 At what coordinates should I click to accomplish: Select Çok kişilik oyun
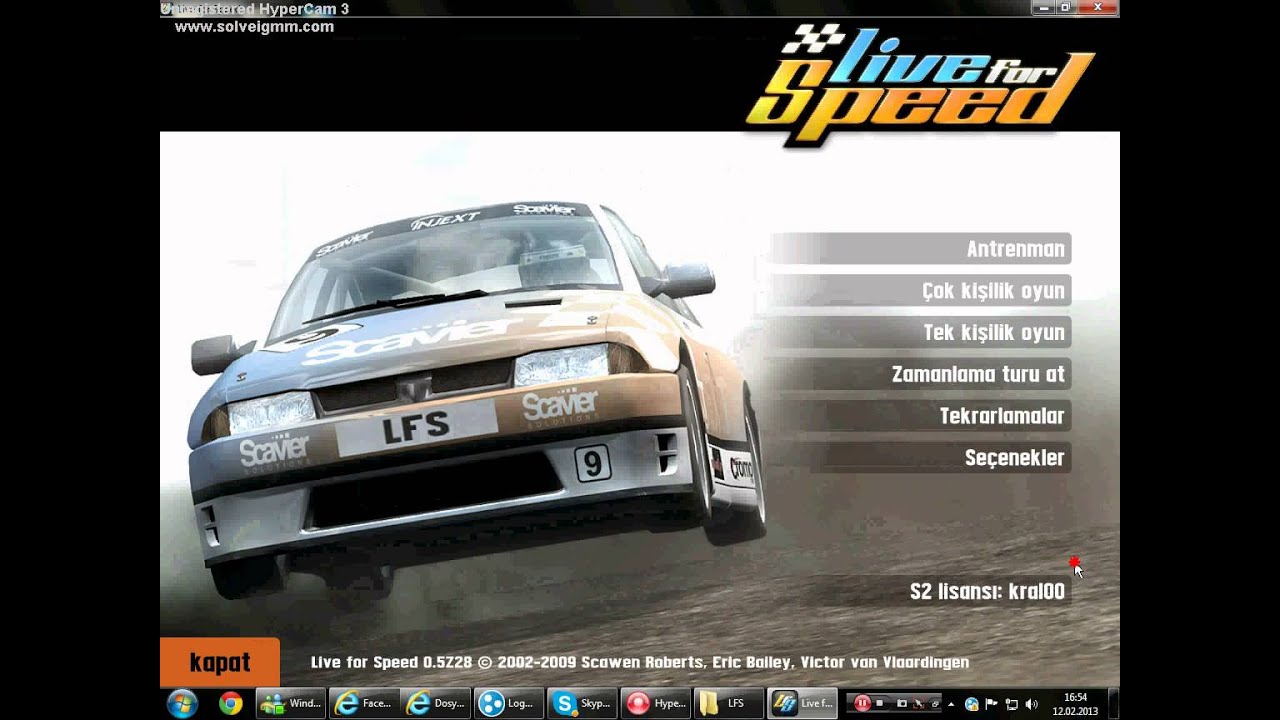(x=921, y=291)
